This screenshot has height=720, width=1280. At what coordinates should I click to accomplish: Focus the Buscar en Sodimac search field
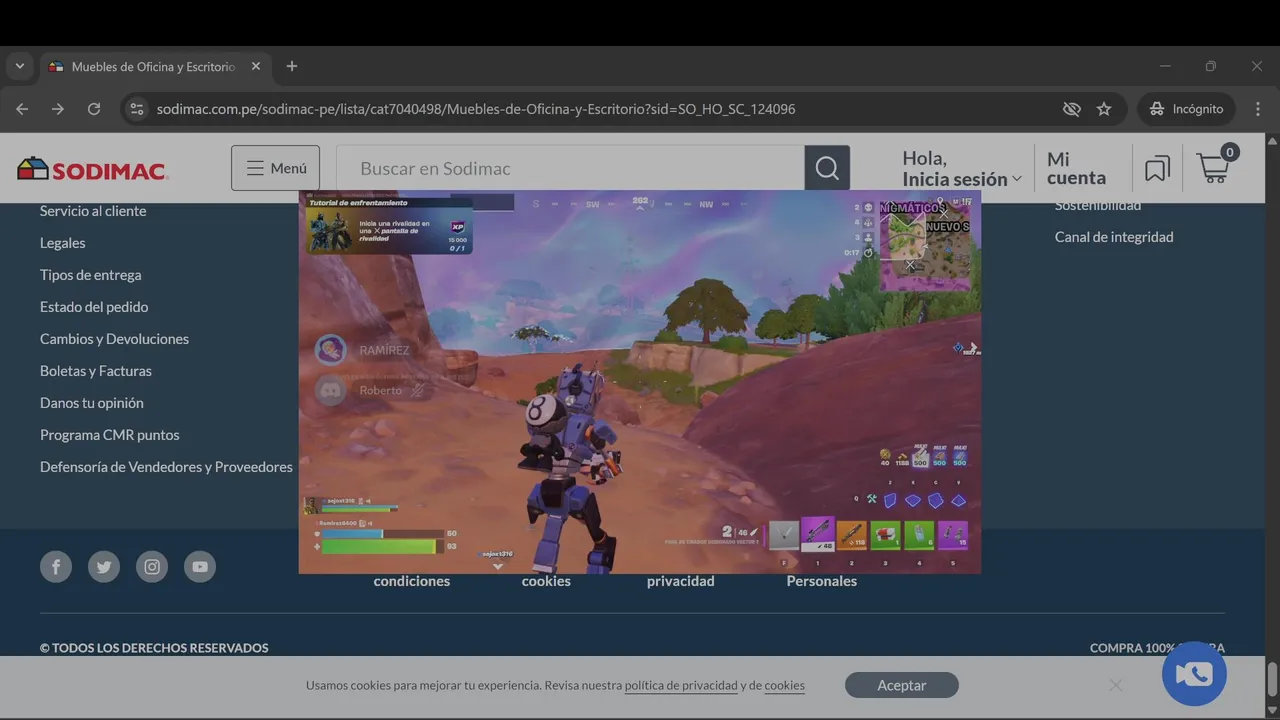pyautogui.click(x=570, y=168)
